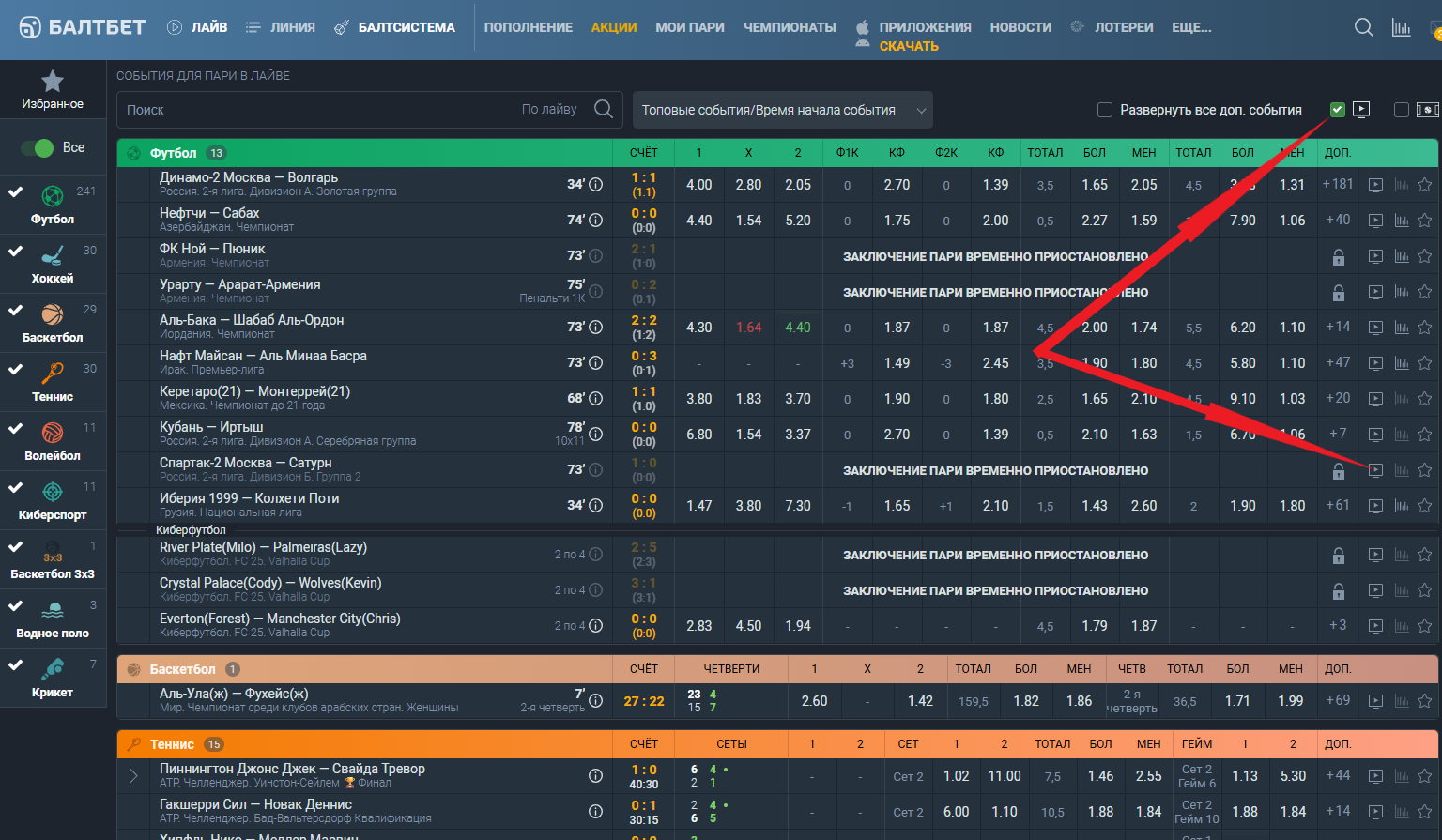
Task: Open match info for Динамо-2 Москва — Волгарь
Action: coord(595,185)
